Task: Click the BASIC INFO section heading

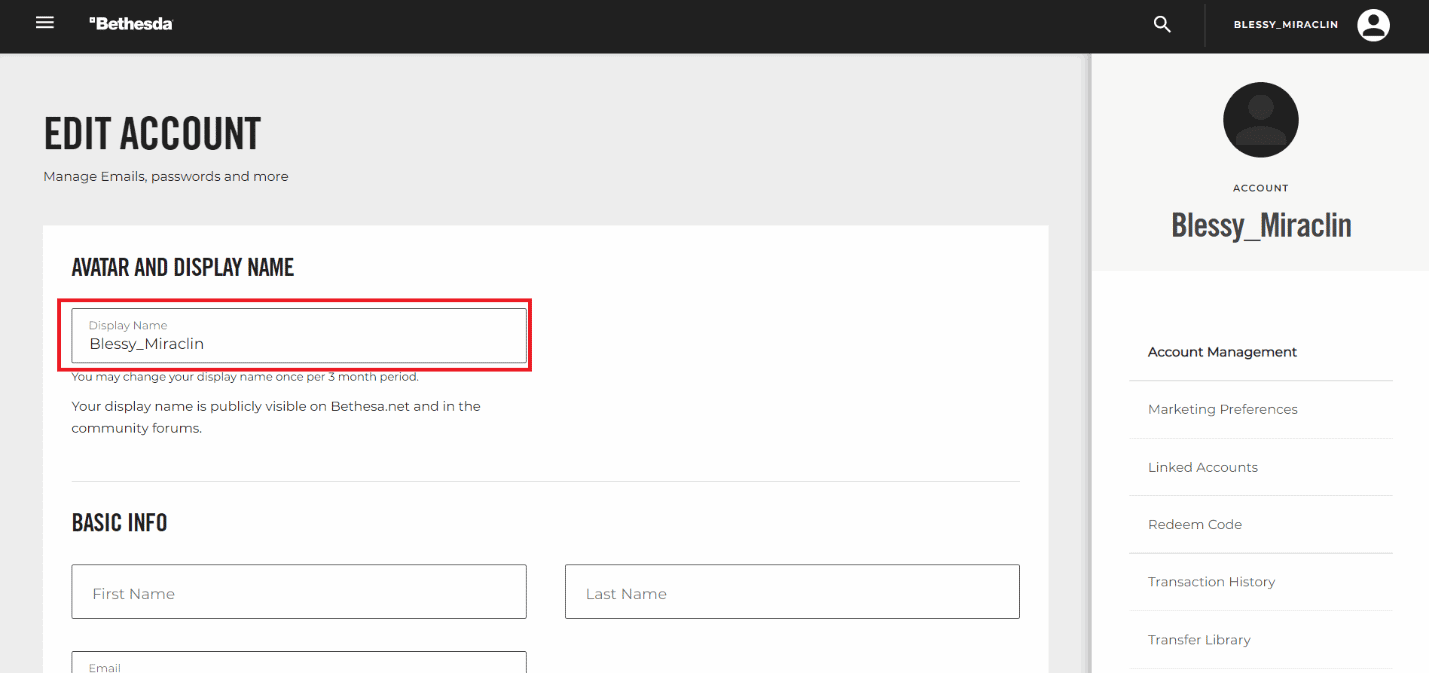Action: [119, 522]
